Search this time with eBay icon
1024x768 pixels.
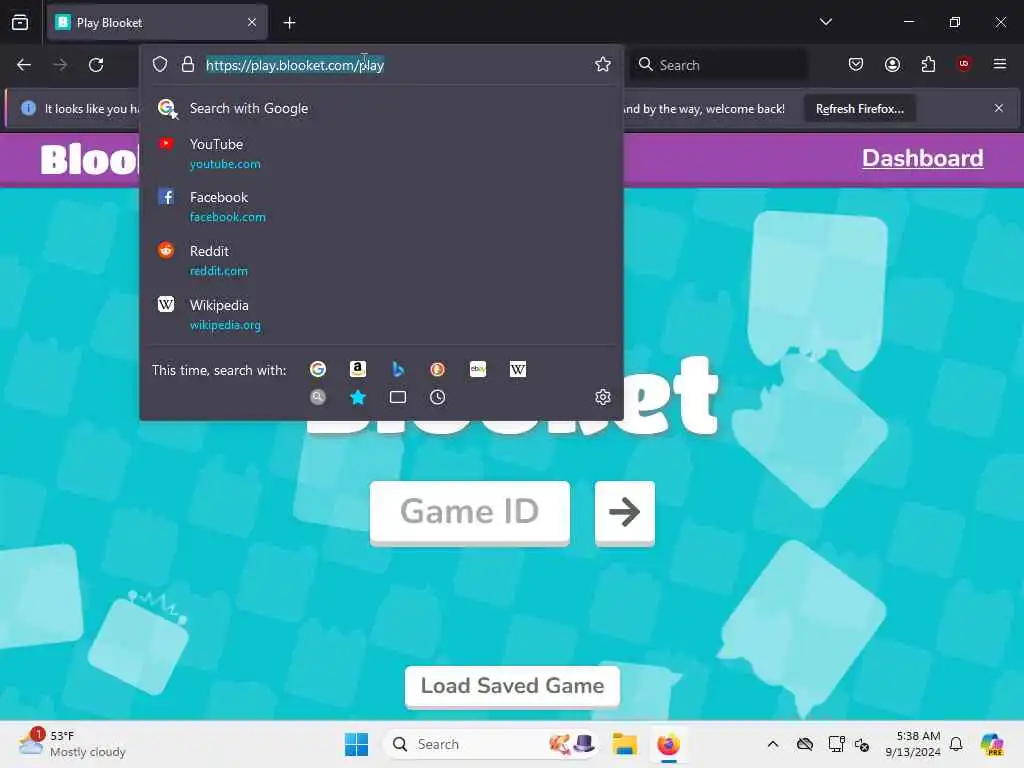coord(478,370)
